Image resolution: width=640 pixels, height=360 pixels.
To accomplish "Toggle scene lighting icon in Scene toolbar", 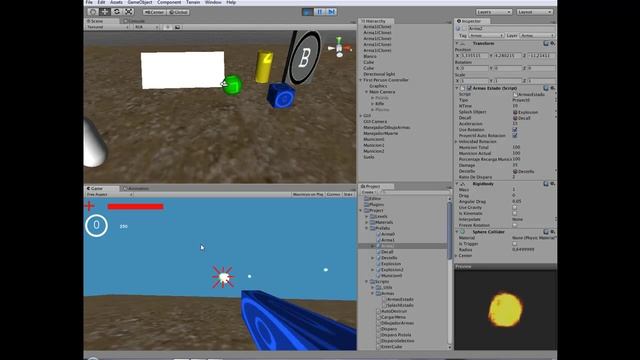I will click(167, 27).
